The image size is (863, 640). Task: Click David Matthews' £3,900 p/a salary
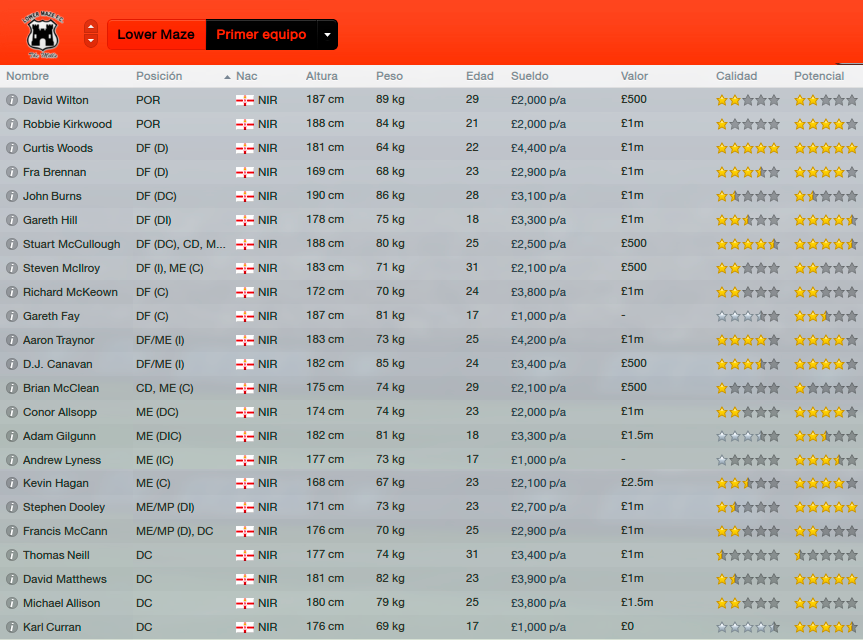[538, 579]
